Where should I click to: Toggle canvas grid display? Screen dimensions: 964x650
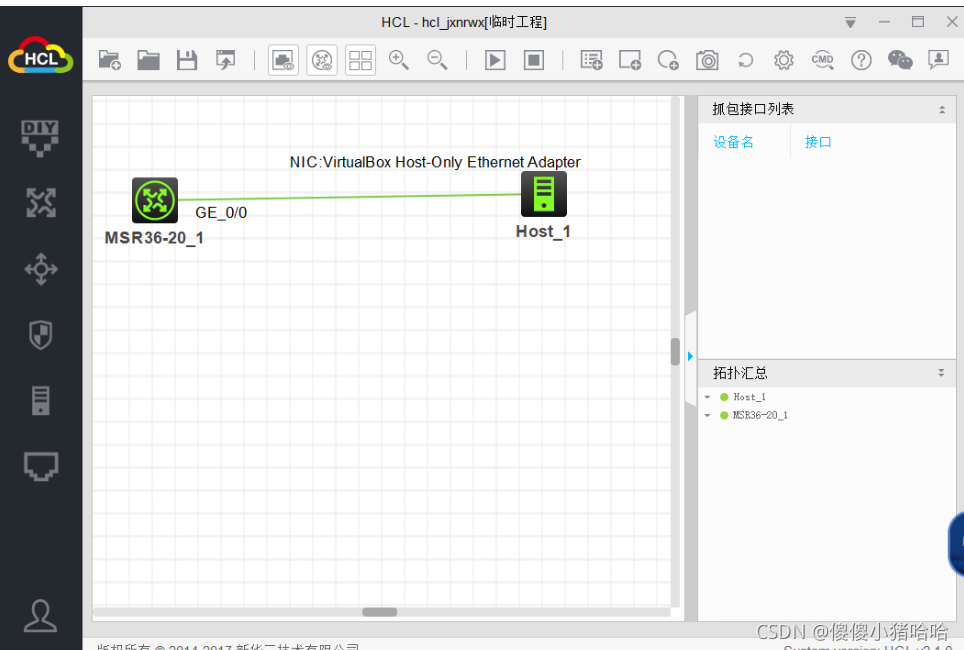pos(360,60)
